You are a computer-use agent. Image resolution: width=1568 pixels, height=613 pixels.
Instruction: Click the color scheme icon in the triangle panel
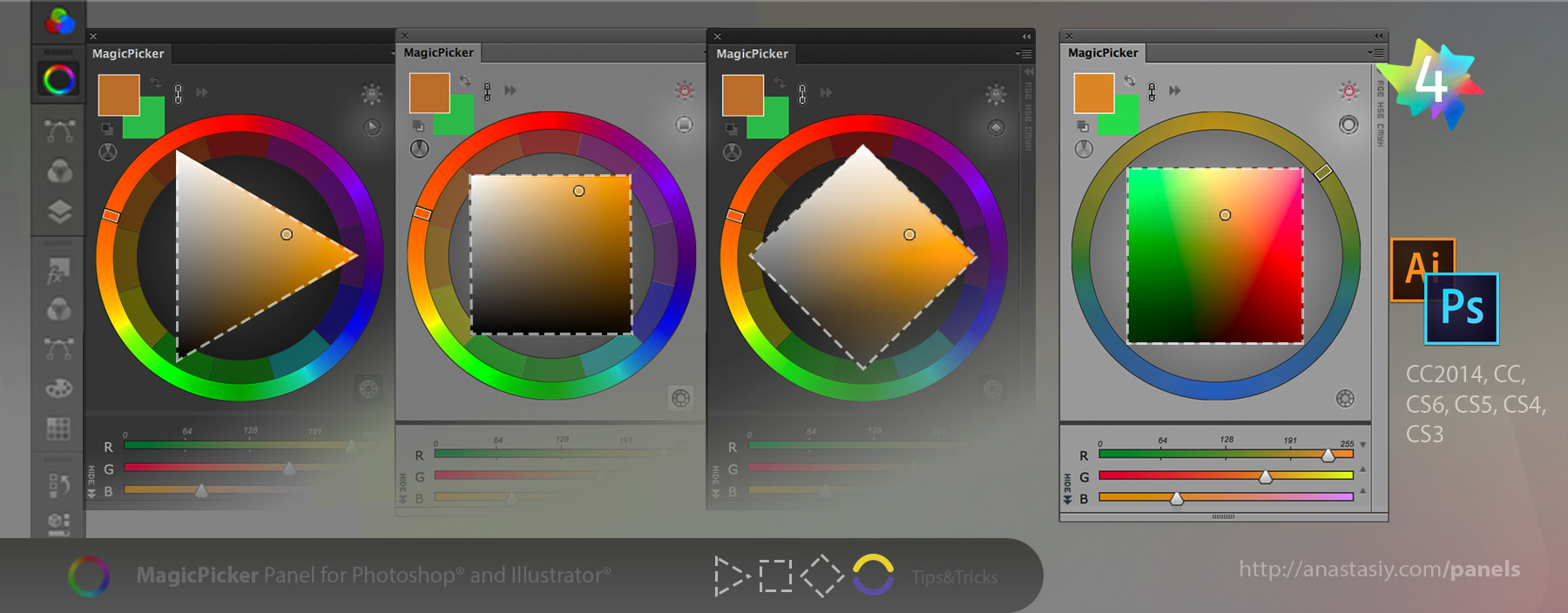click(108, 152)
